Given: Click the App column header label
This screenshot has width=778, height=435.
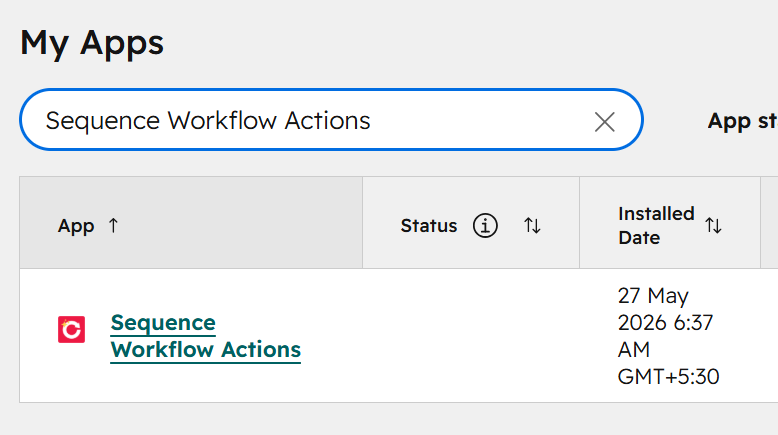Looking at the screenshot, I should 76,226.
